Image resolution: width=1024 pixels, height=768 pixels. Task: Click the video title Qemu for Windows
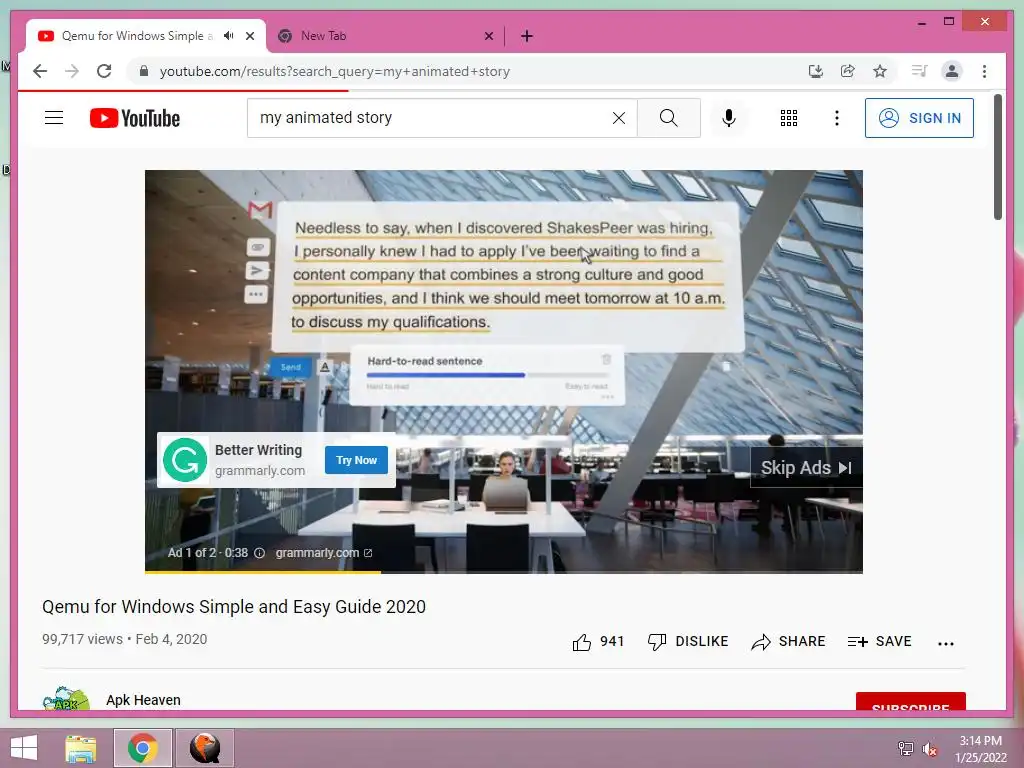pos(234,607)
